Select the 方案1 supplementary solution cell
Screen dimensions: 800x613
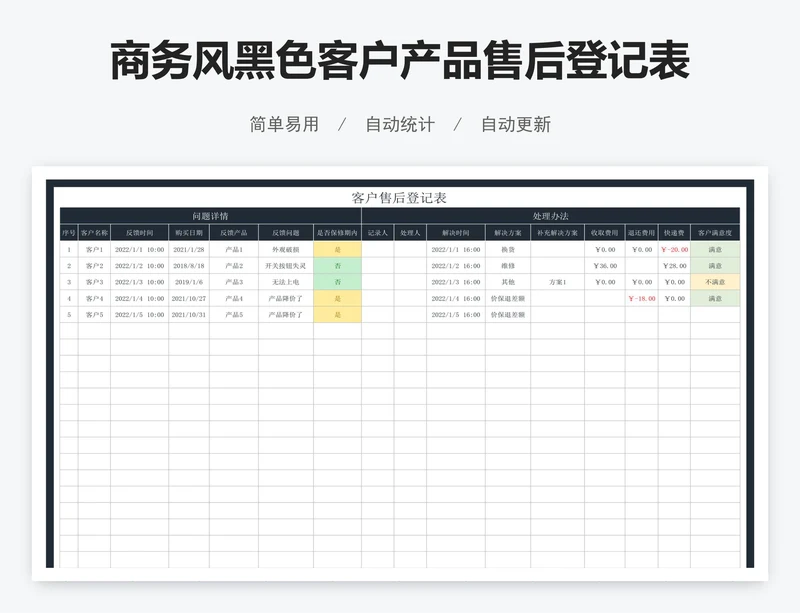click(557, 282)
